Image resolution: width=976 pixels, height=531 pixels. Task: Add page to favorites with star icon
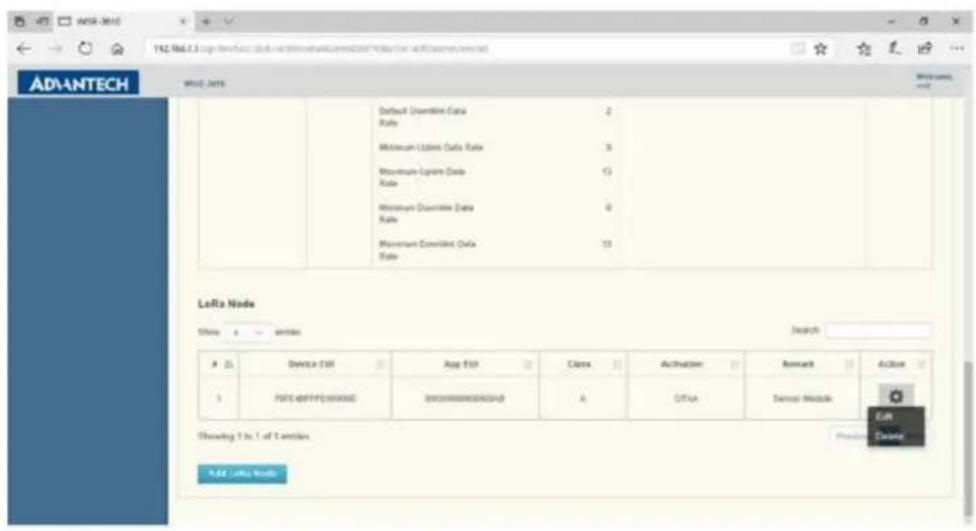821,49
